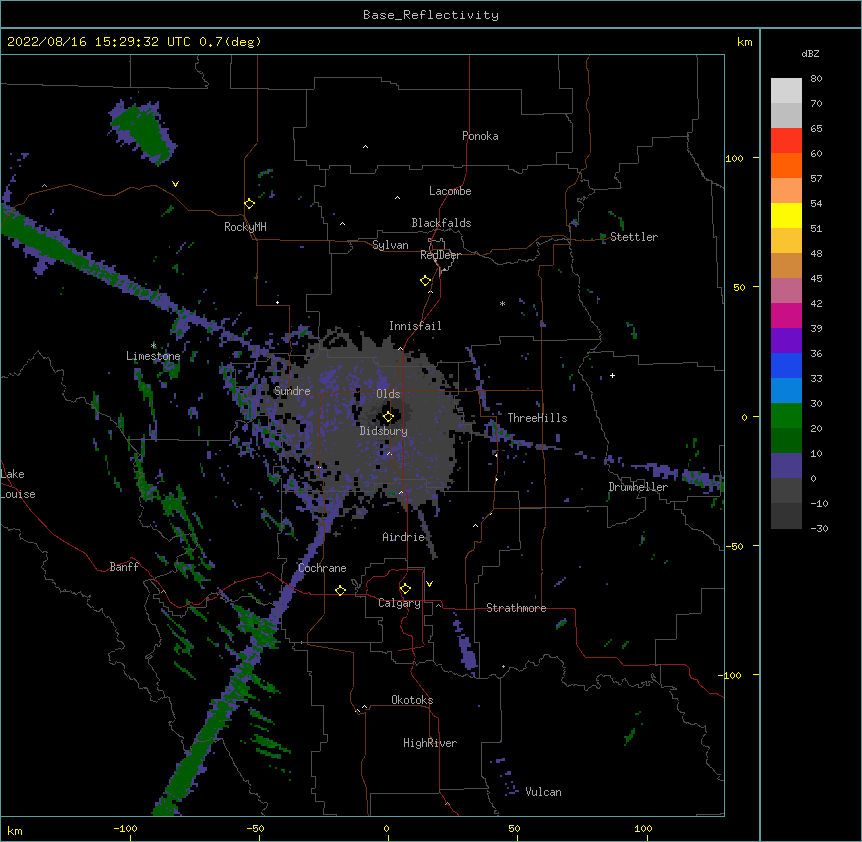Image resolution: width=862 pixels, height=842 pixels.
Task: Pick the magenta band in the dBZ legend
Action: [786, 316]
